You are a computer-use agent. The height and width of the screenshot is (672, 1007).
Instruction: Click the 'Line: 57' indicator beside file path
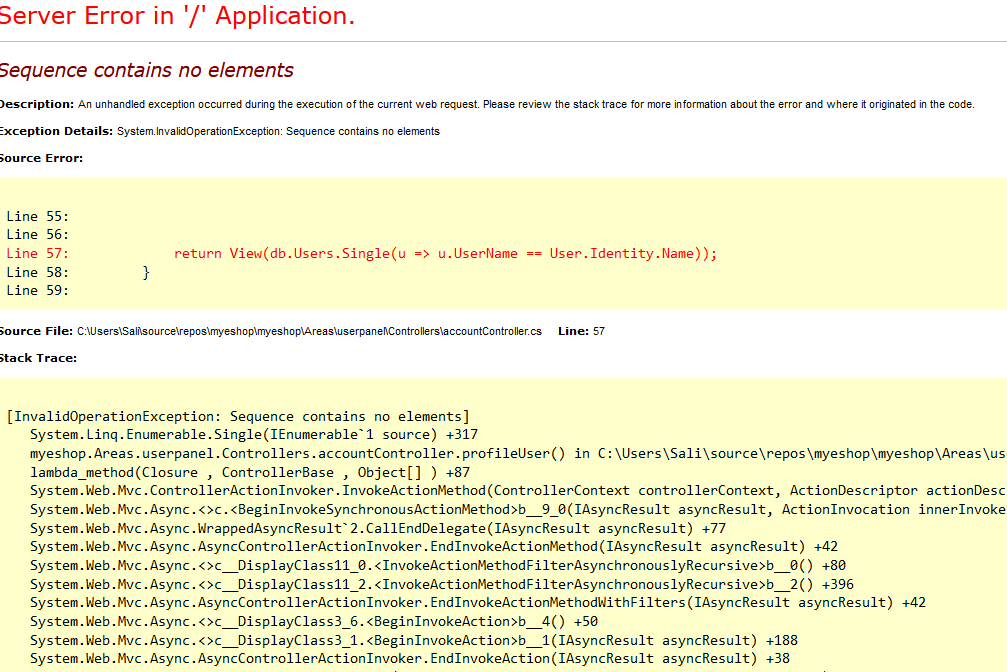[581, 331]
